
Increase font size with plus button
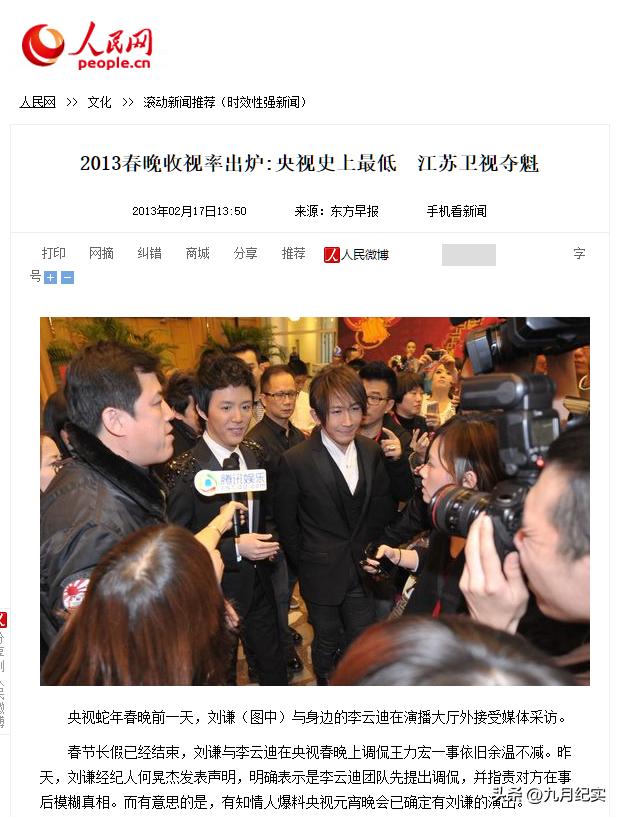click(x=51, y=278)
